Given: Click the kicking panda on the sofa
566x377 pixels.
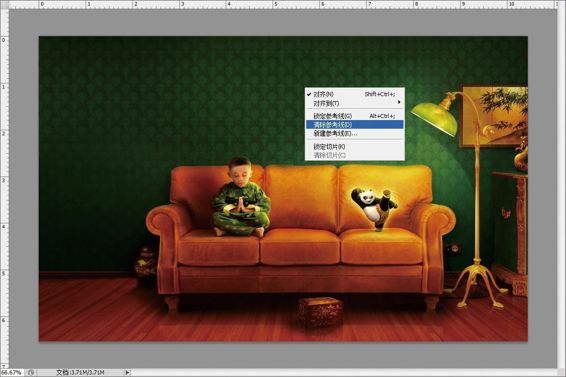Looking at the screenshot, I should pyautogui.click(x=374, y=209).
